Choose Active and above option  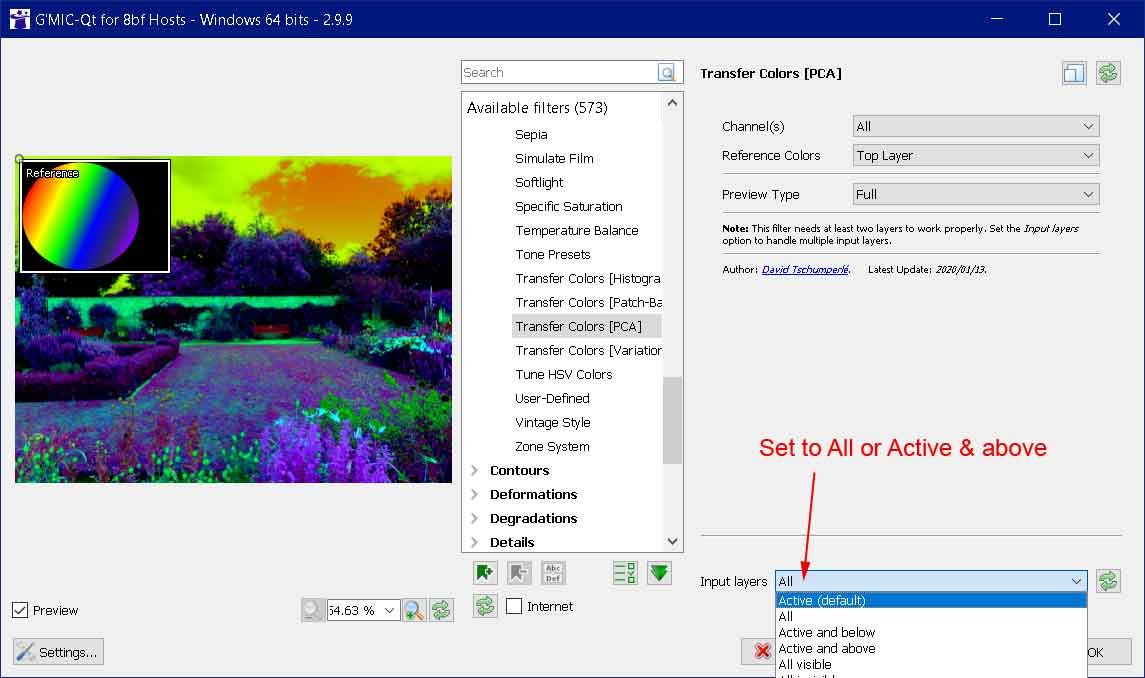[931, 649]
